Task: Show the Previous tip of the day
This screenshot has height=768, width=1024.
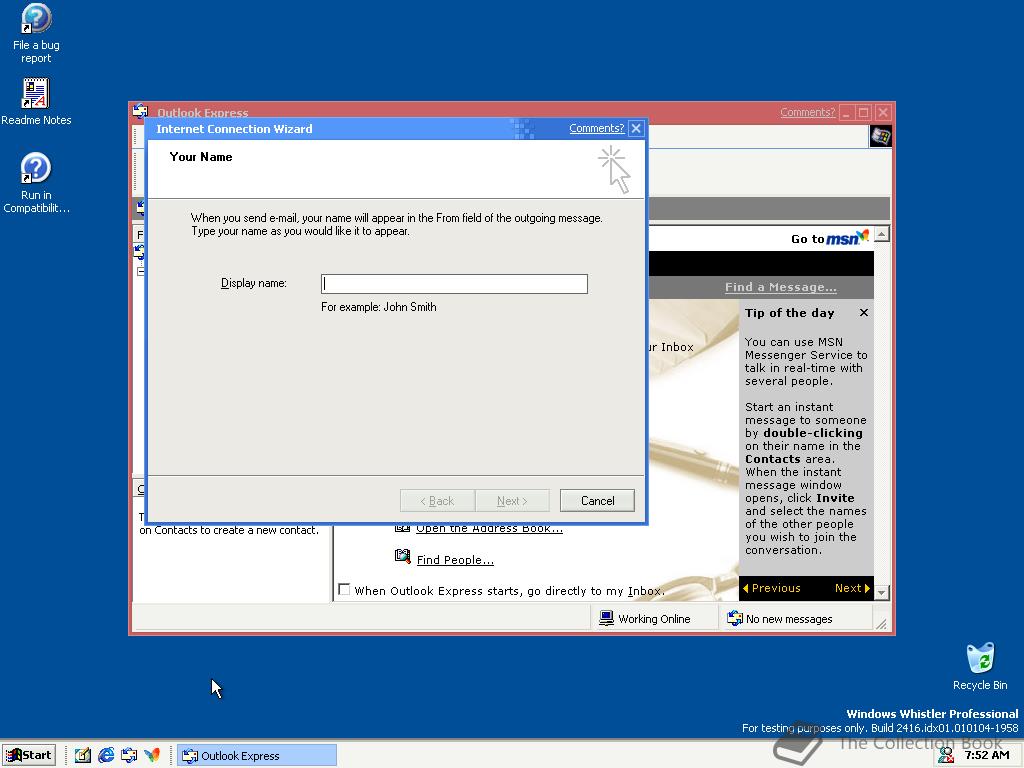Action: click(x=772, y=588)
